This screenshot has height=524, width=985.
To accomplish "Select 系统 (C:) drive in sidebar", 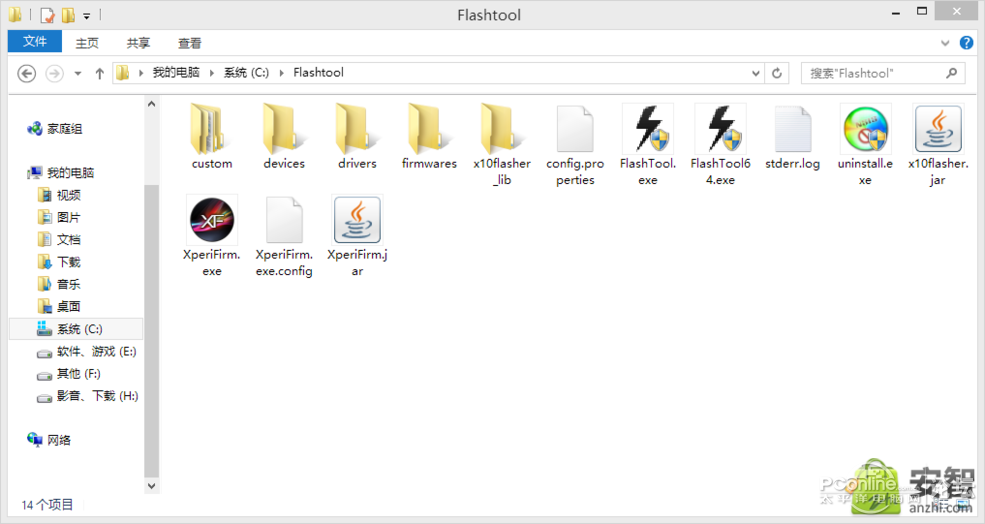I will (x=77, y=329).
